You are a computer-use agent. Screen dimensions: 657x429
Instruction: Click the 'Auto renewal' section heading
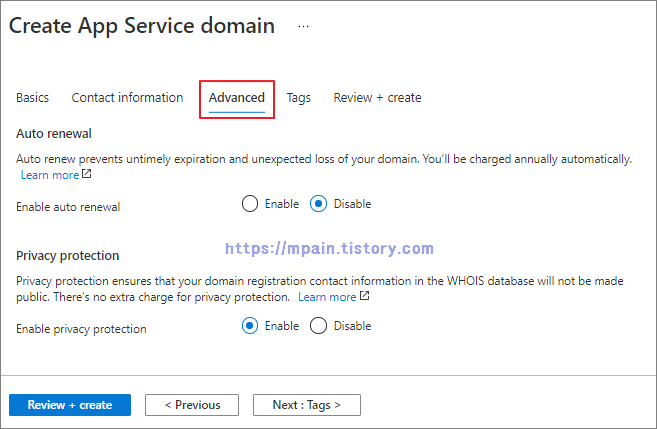(x=54, y=134)
